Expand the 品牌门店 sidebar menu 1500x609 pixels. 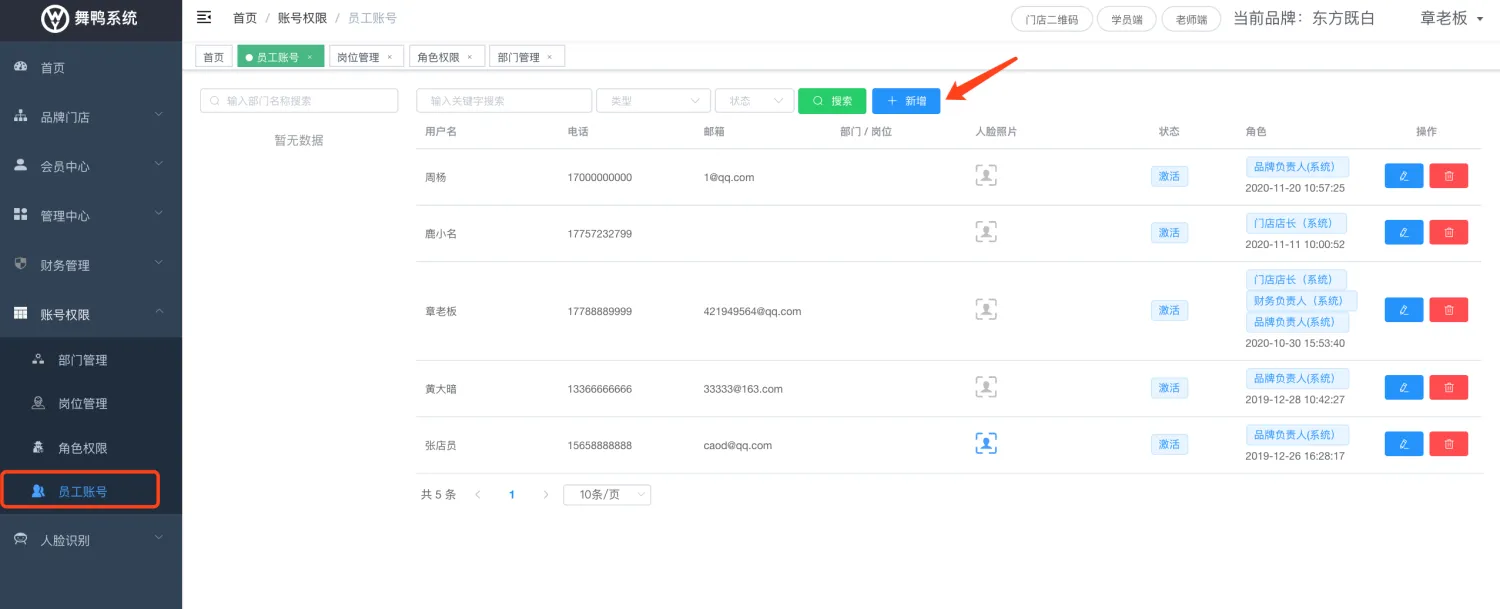(x=90, y=117)
